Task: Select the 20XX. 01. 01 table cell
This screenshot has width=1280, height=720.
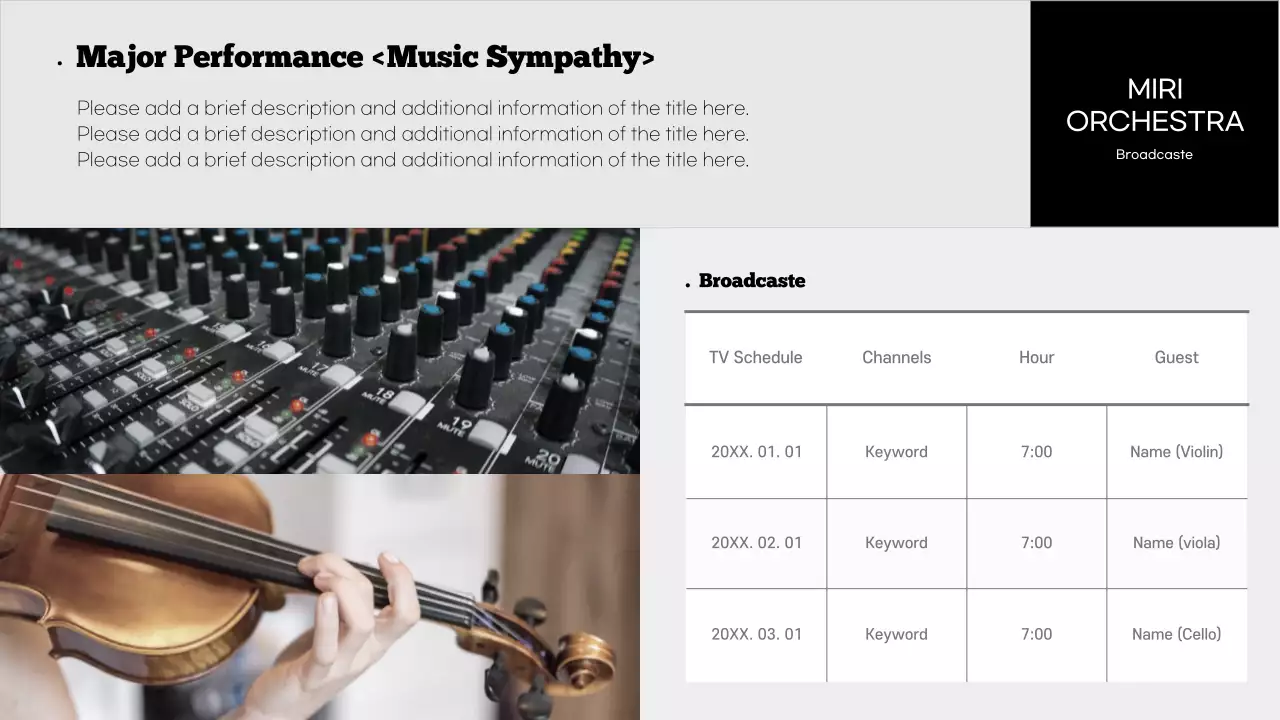Action: pos(756,451)
